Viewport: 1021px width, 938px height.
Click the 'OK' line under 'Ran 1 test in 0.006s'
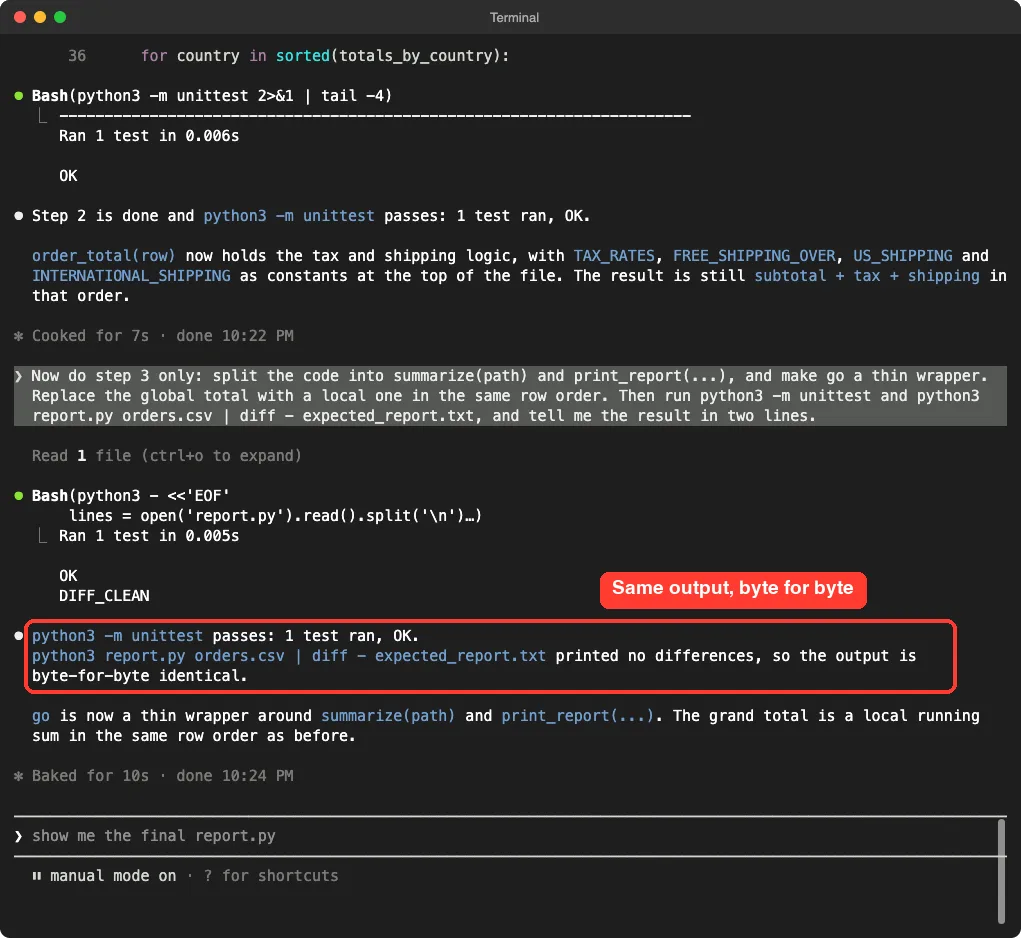68,176
